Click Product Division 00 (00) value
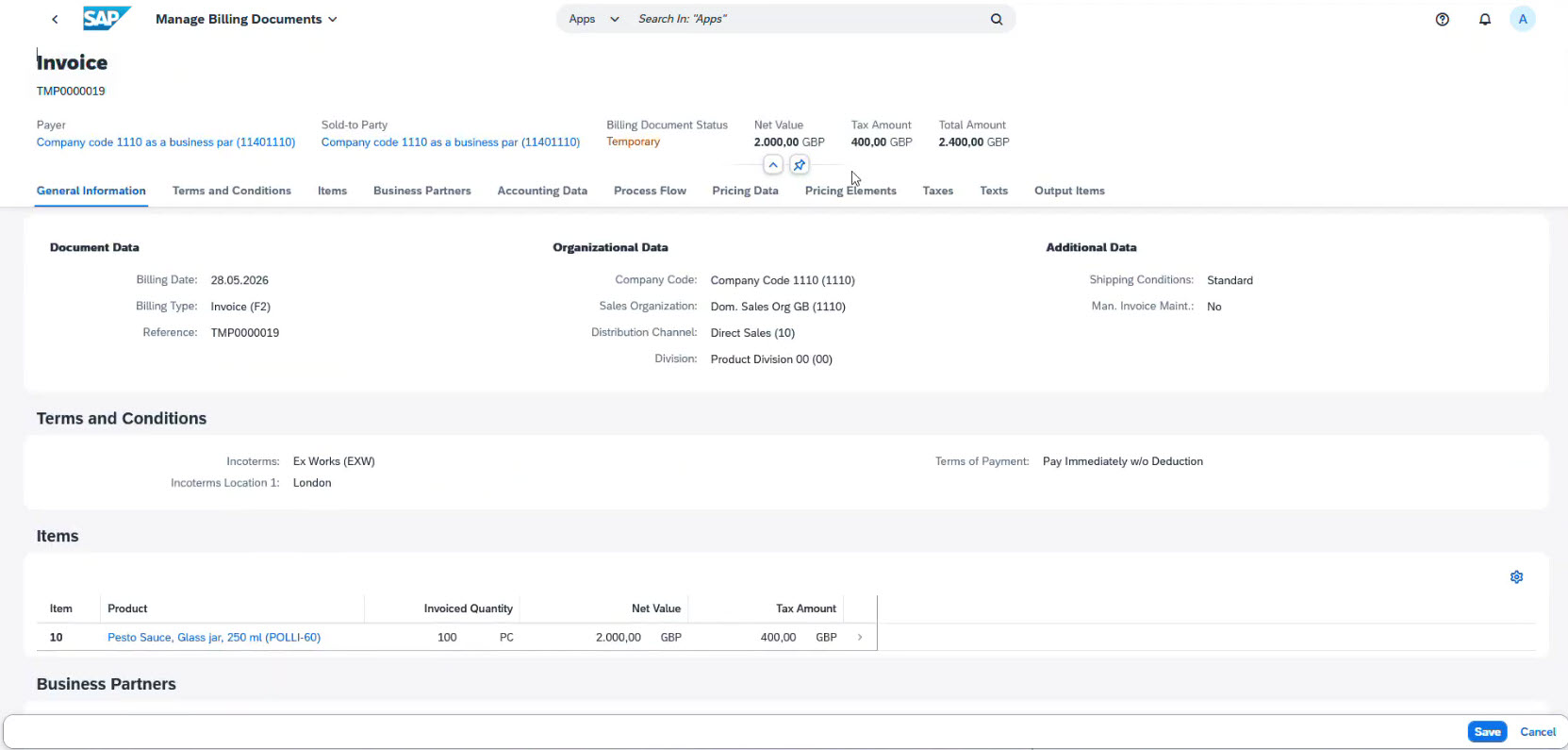Viewport: 1568px width, 750px height. pyautogui.click(x=771, y=359)
